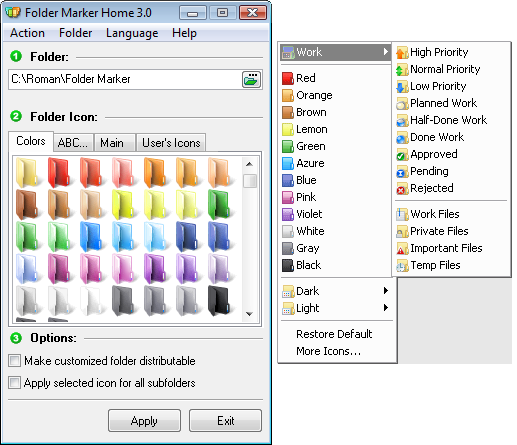
Task: Select the red folder icon in Colors grid
Action: tap(59, 173)
